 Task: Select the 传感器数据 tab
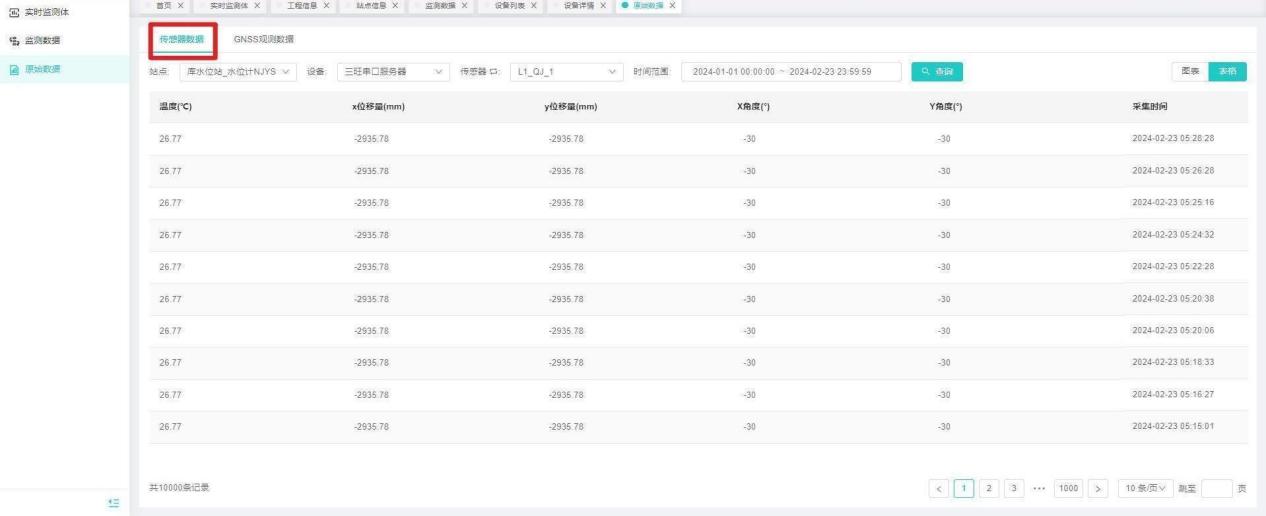point(181,39)
